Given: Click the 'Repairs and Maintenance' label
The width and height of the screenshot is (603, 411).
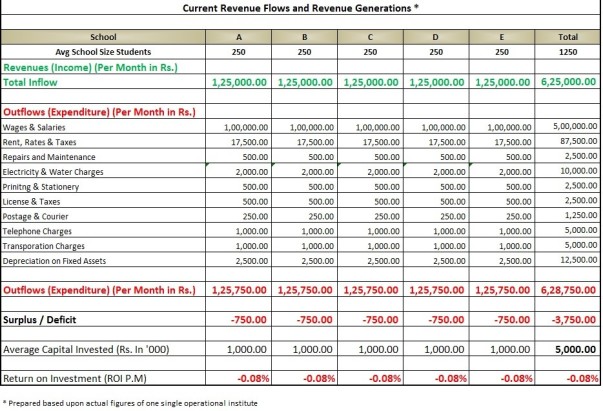Looking at the screenshot, I should click(49, 157).
